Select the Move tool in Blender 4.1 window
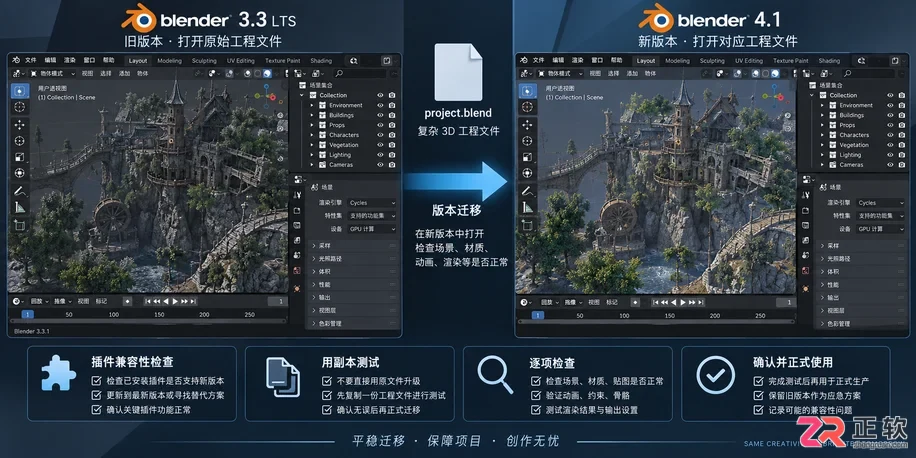This screenshot has width=916, height=458. pos(528,125)
